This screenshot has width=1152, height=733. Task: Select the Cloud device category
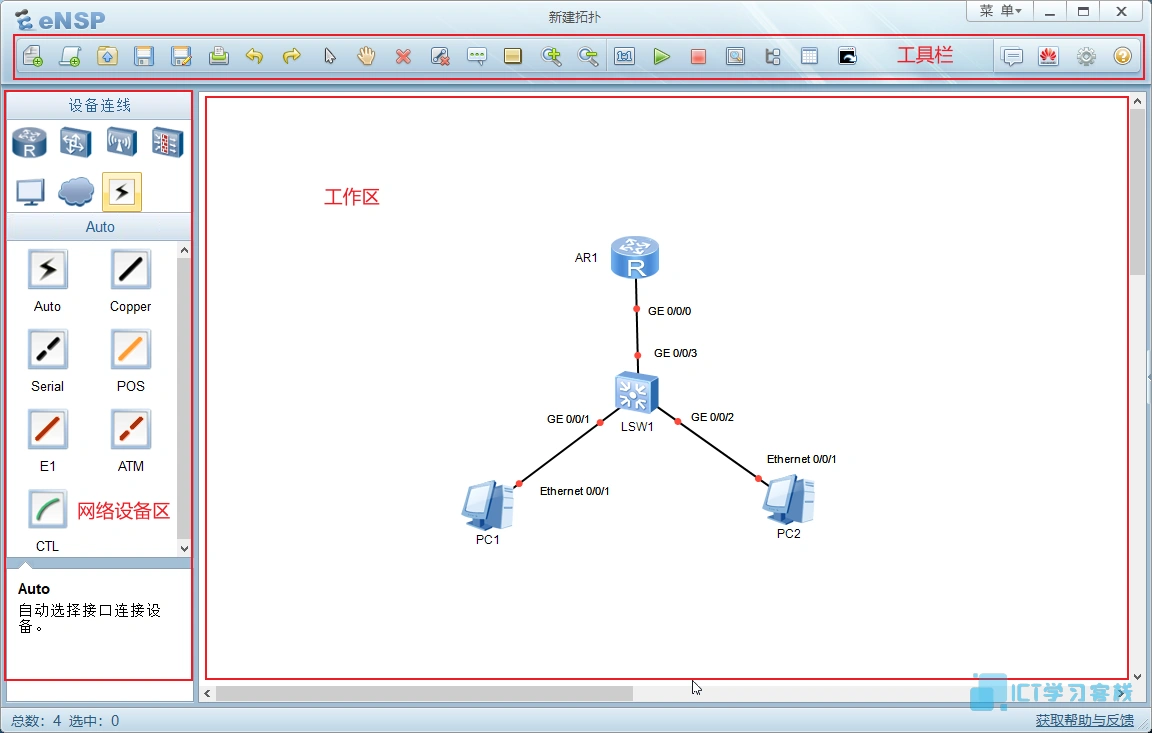tap(76, 192)
